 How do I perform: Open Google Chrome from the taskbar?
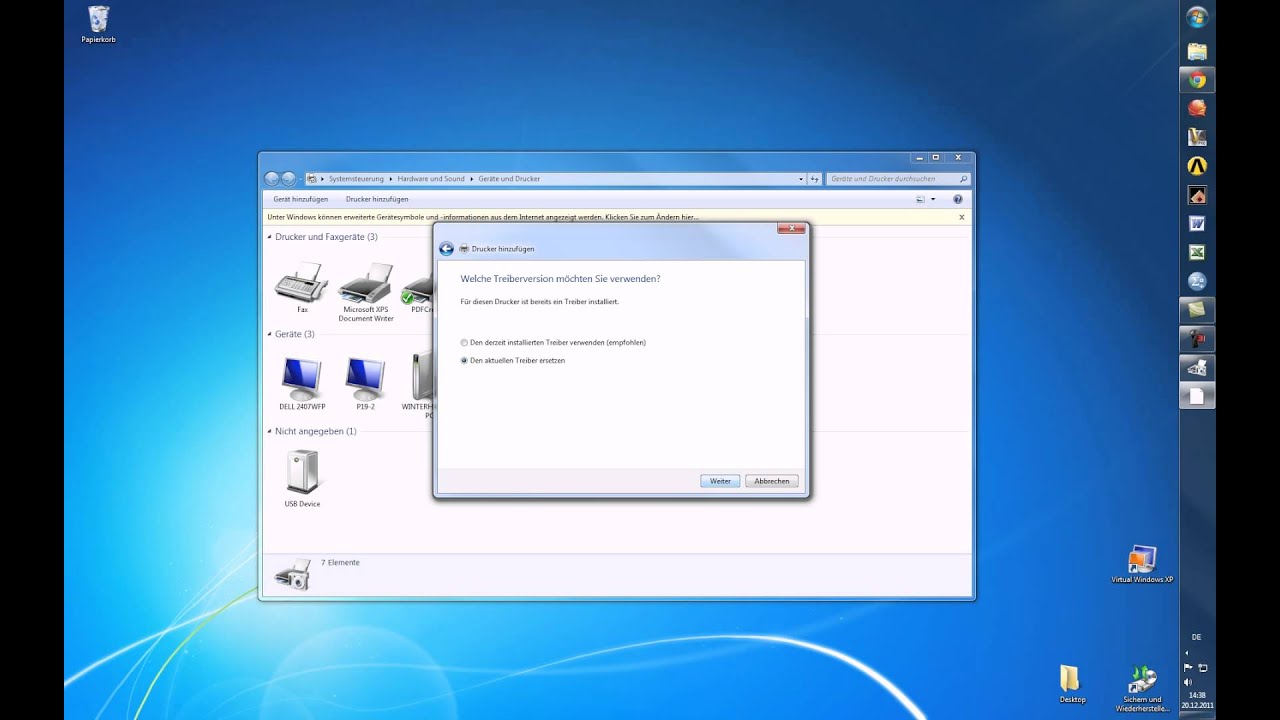point(1197,80)
